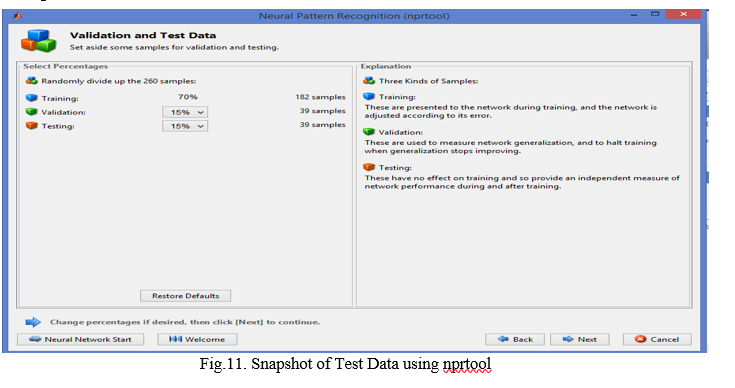Minimize the nprtool window
The height and width of the screenshot is (388, 735).
(x=634, y=15)
